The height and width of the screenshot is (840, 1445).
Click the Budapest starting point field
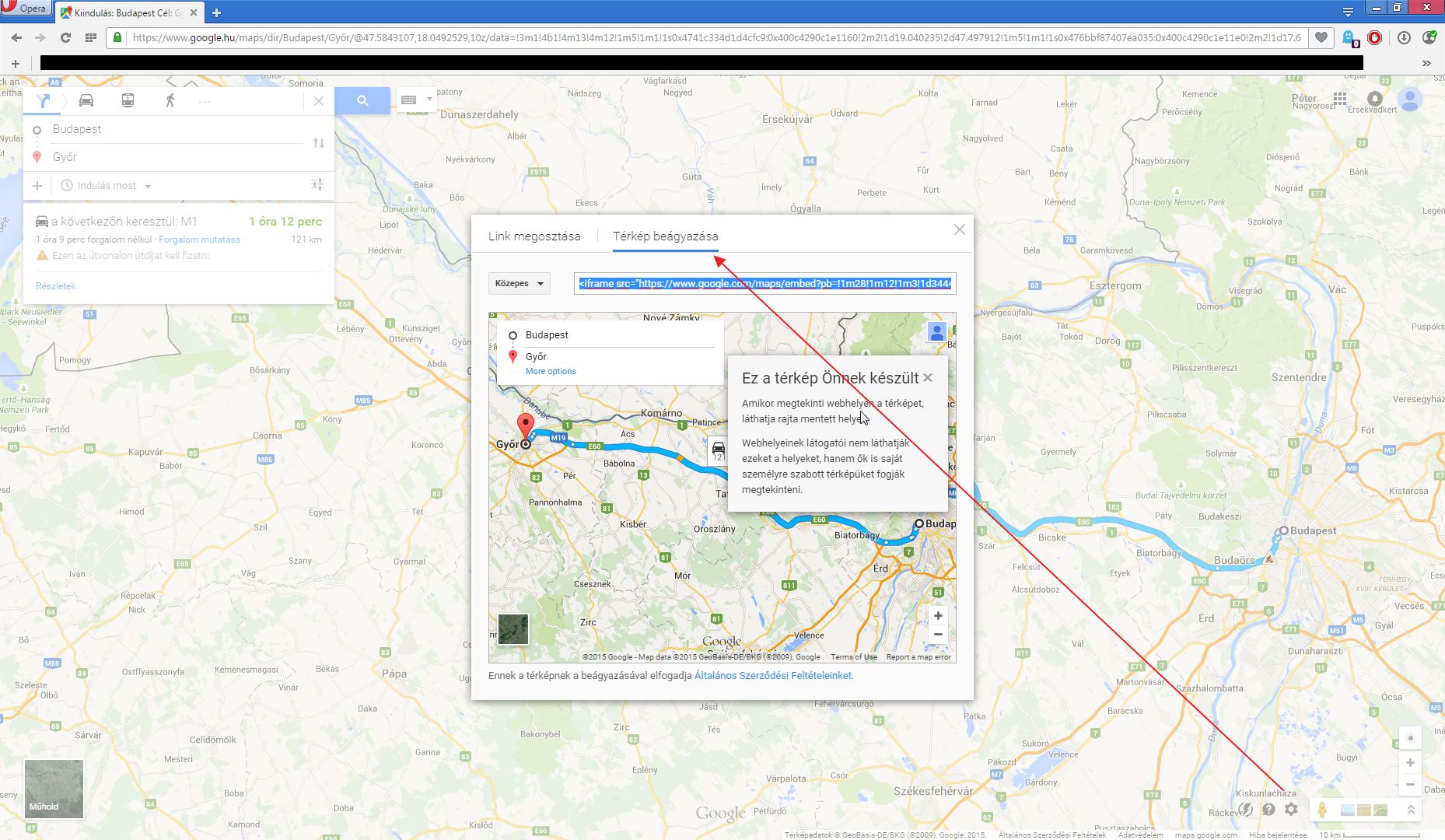pos(177,129)
